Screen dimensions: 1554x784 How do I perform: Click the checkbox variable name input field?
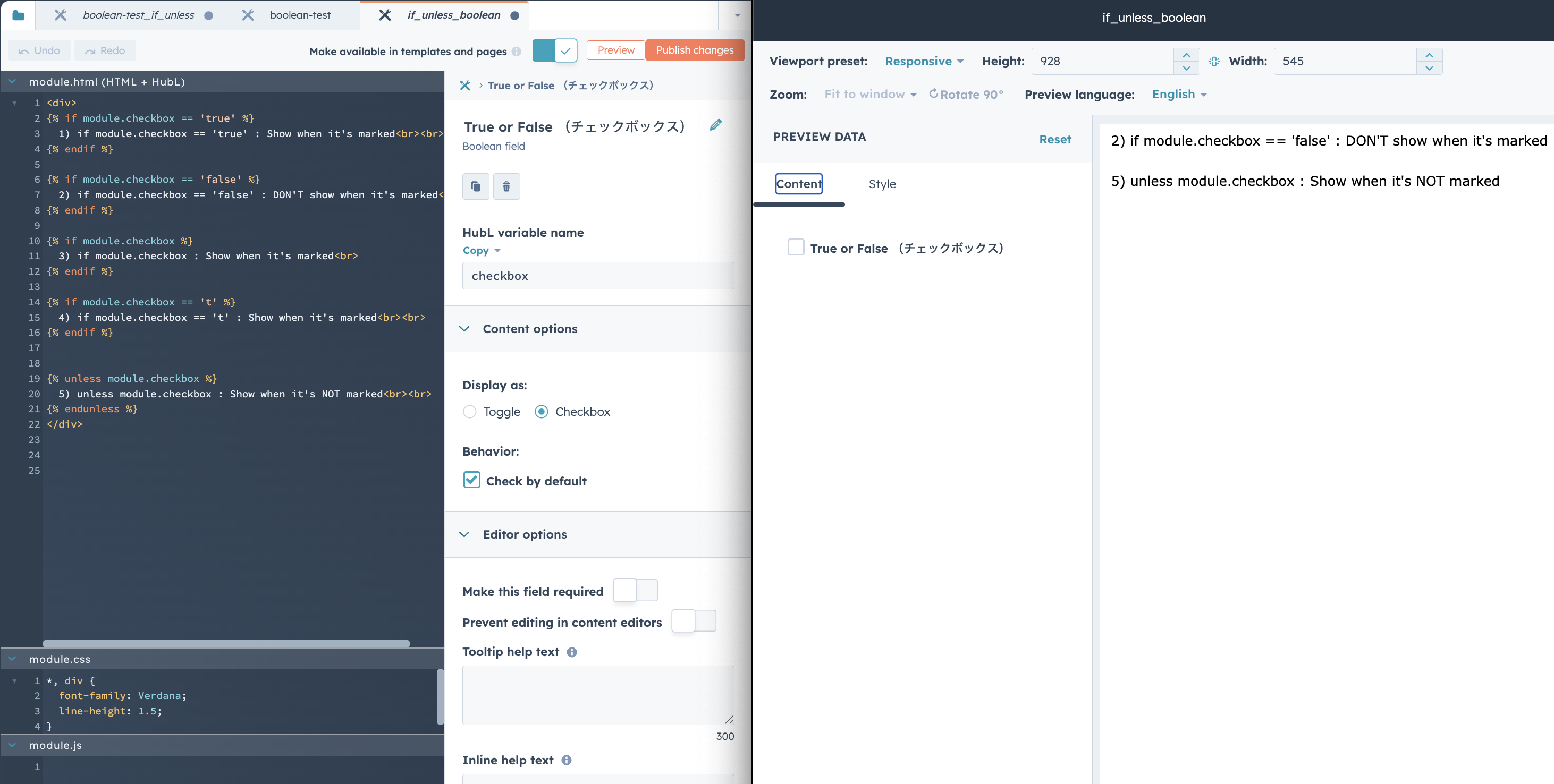point(597,276)
